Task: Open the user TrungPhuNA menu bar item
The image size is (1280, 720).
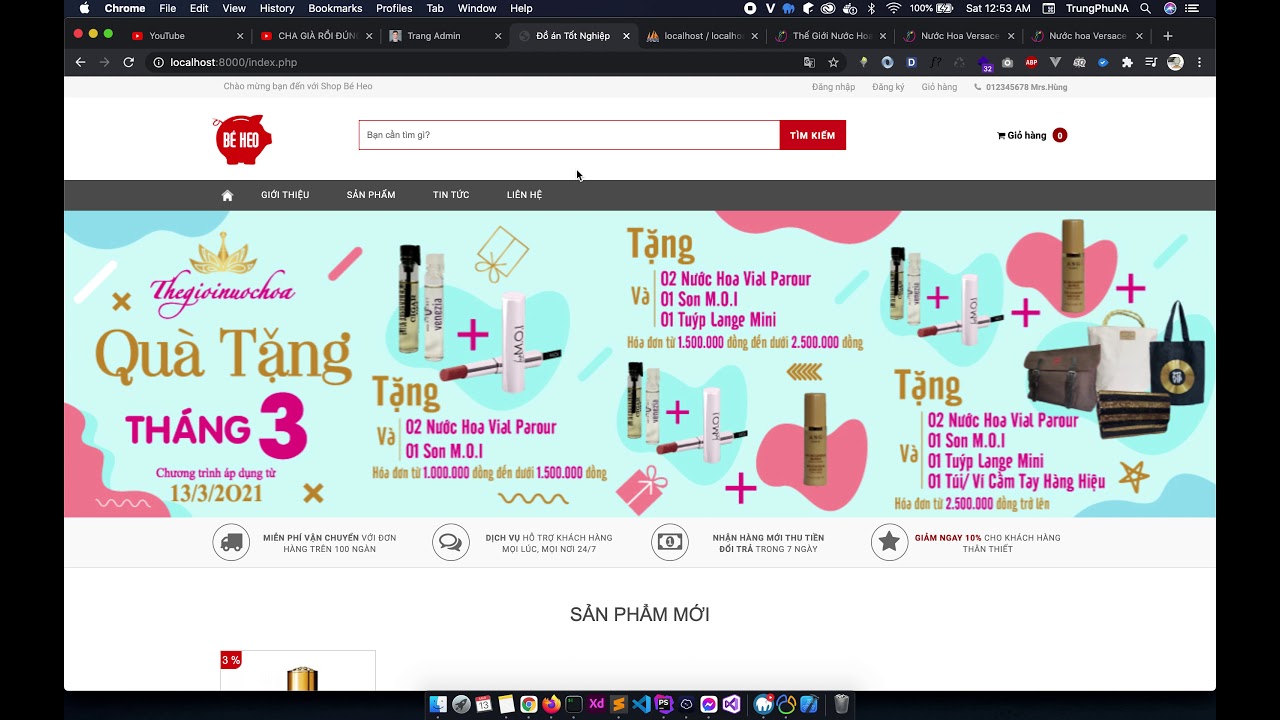Action: [x=1097, y=8]
